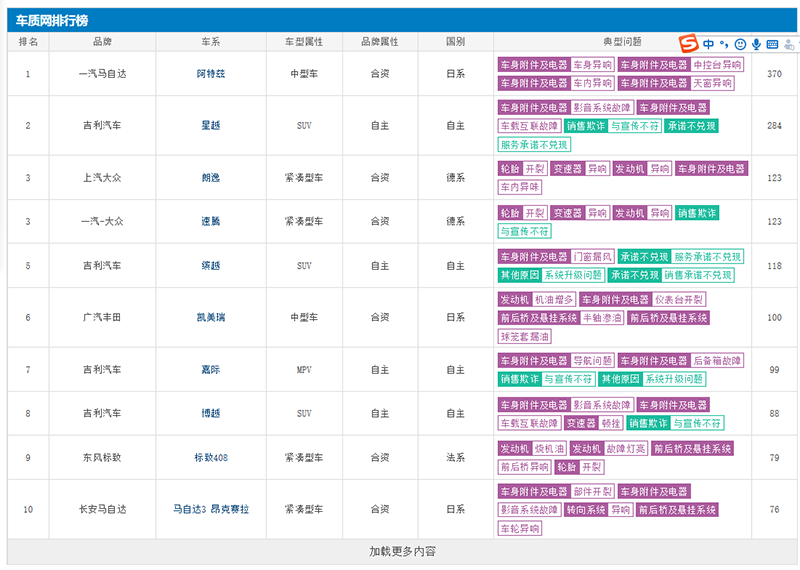Click the 品牌 column header
800x570 pixels.
102,42
